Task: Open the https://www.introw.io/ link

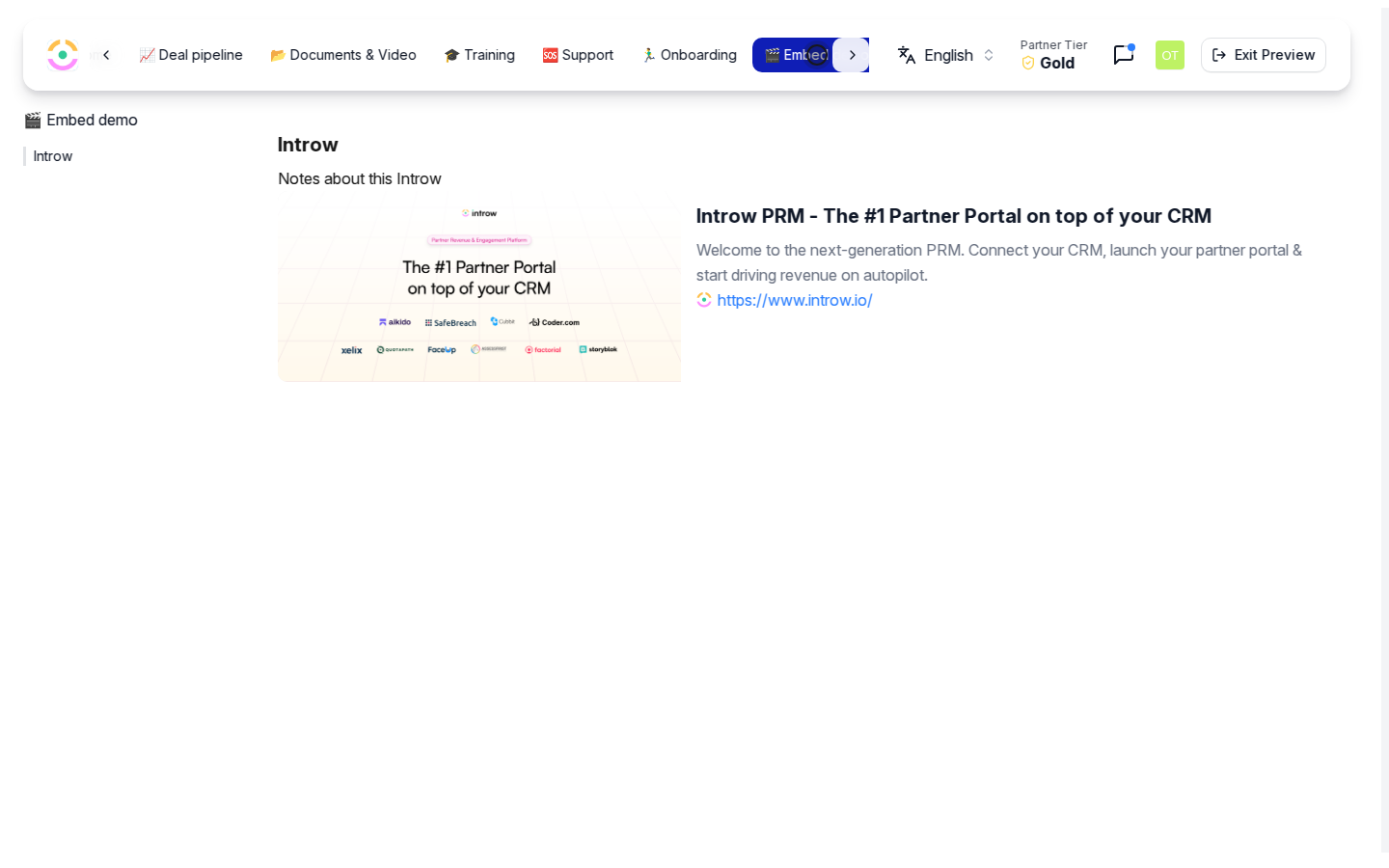Action: (x=795, y=300)
